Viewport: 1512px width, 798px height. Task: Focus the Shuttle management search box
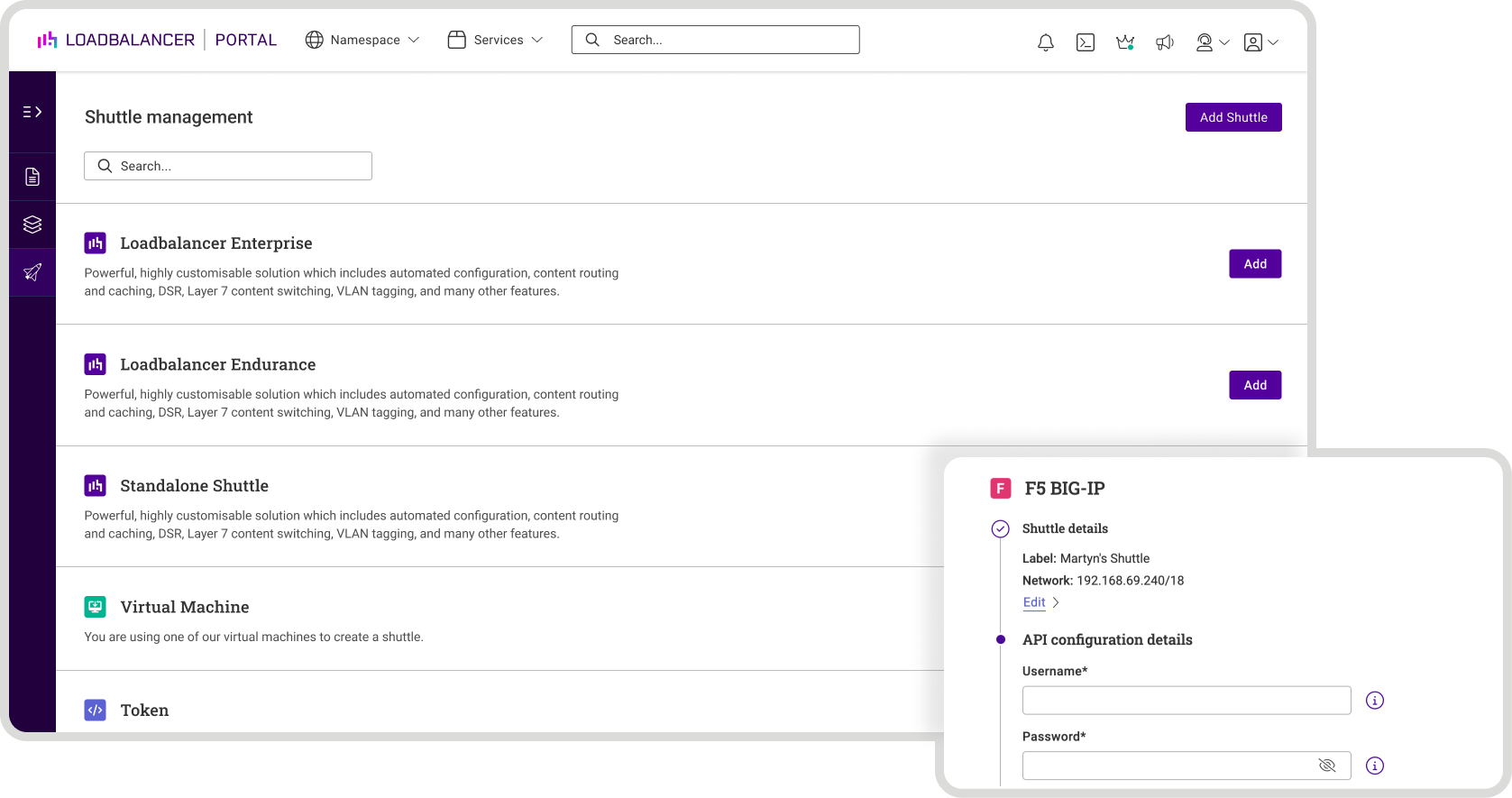tap(228, 166)
